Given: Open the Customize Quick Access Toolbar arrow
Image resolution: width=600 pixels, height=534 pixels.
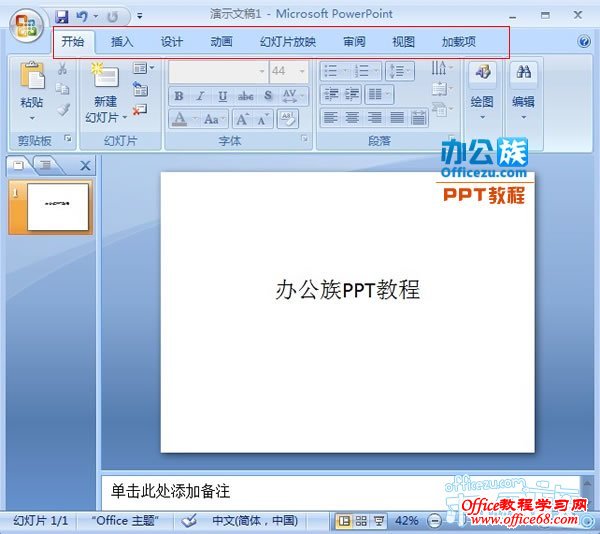Looking at the screenshot, I should tap(140, 16).
